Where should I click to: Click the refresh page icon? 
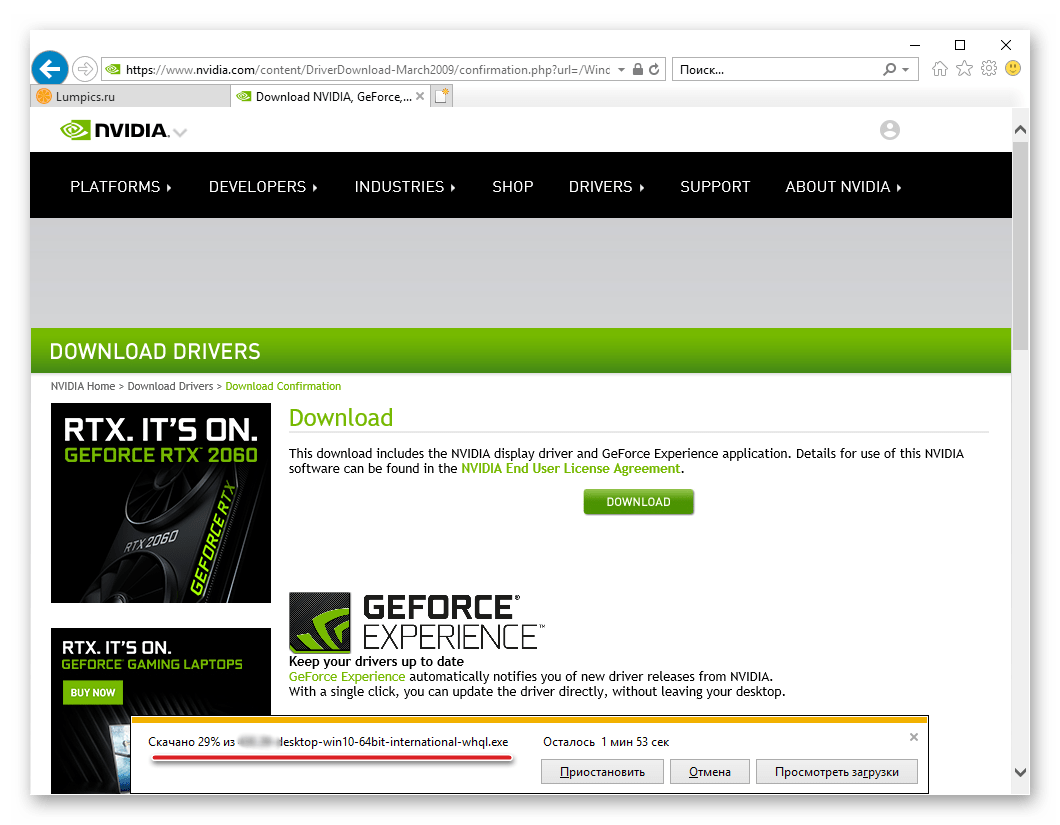click(x=656, y=69)
